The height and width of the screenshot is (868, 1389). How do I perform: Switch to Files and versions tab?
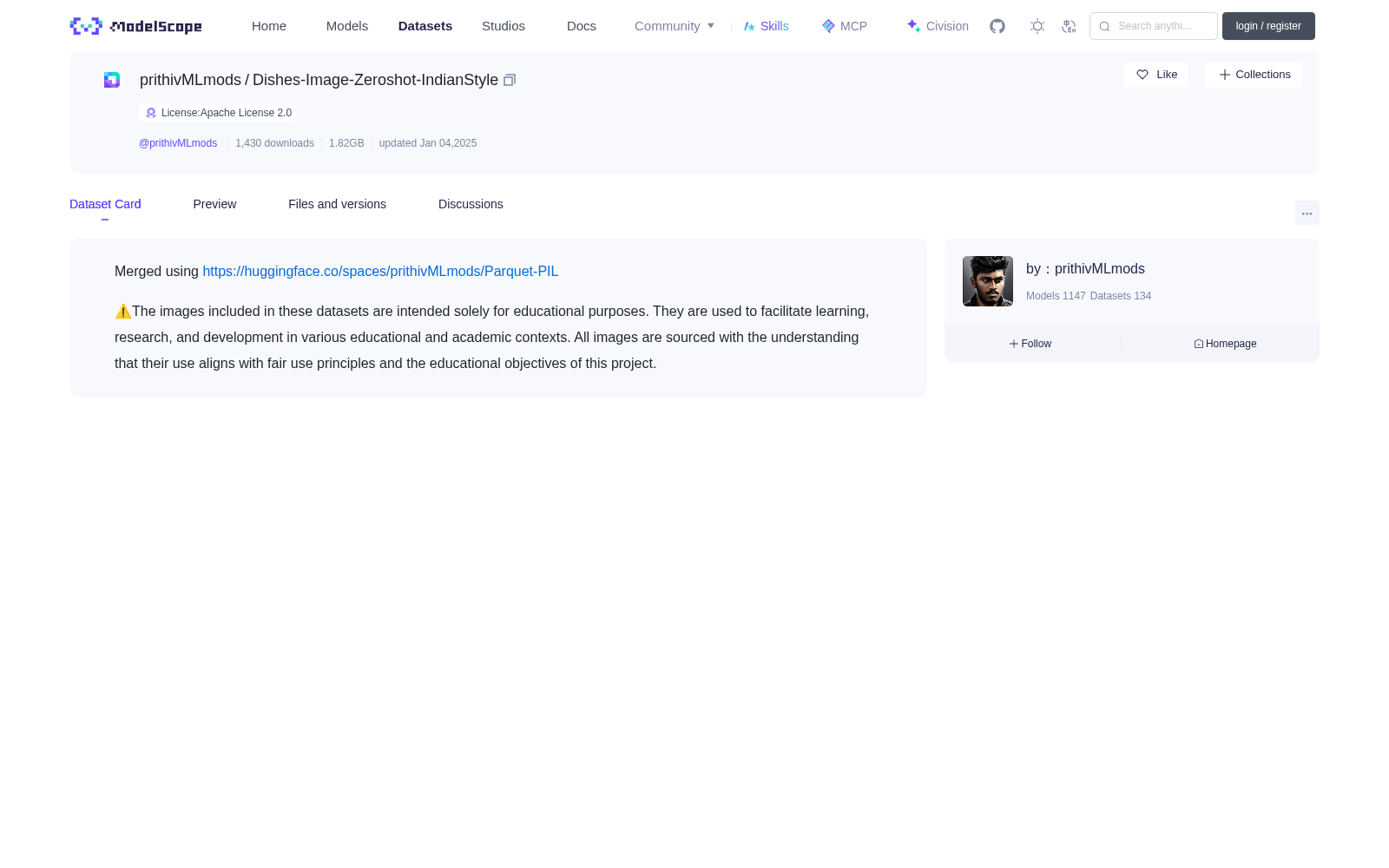click(337, 204)
